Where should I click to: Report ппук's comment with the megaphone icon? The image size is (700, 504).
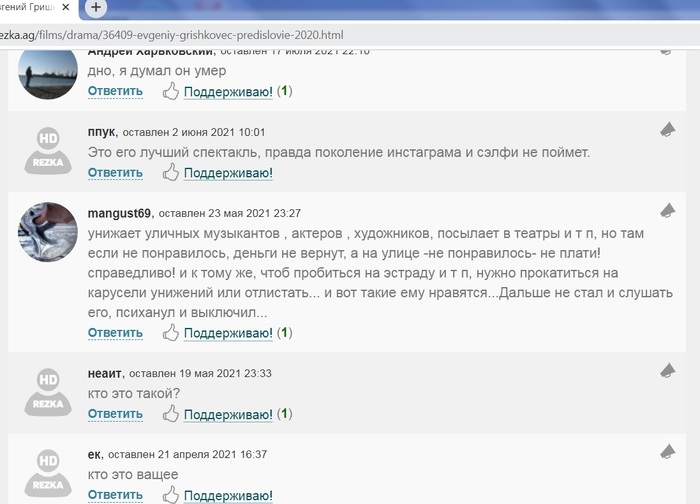[x=667, y=130]
